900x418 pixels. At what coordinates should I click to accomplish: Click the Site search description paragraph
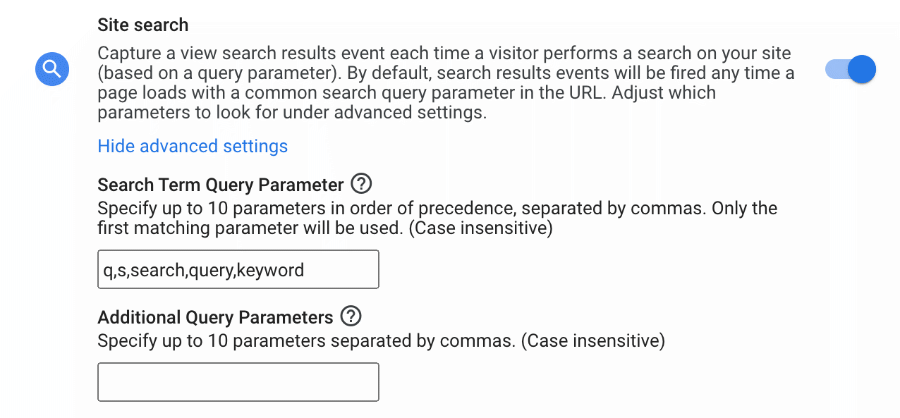[446, 83]
